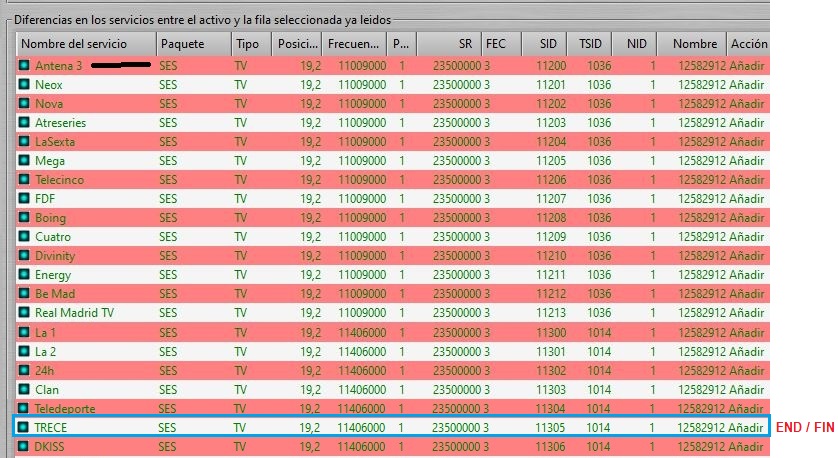Sort by TSID column header
838x458 pixels.
(x=589, y=44)
